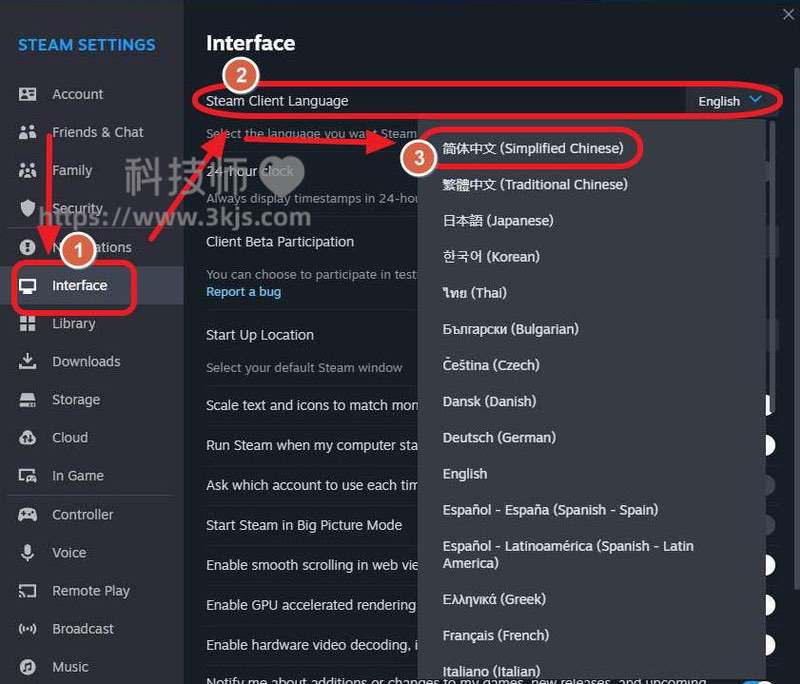
Task: Open the Cloud settings page
Action: [92, 438]
